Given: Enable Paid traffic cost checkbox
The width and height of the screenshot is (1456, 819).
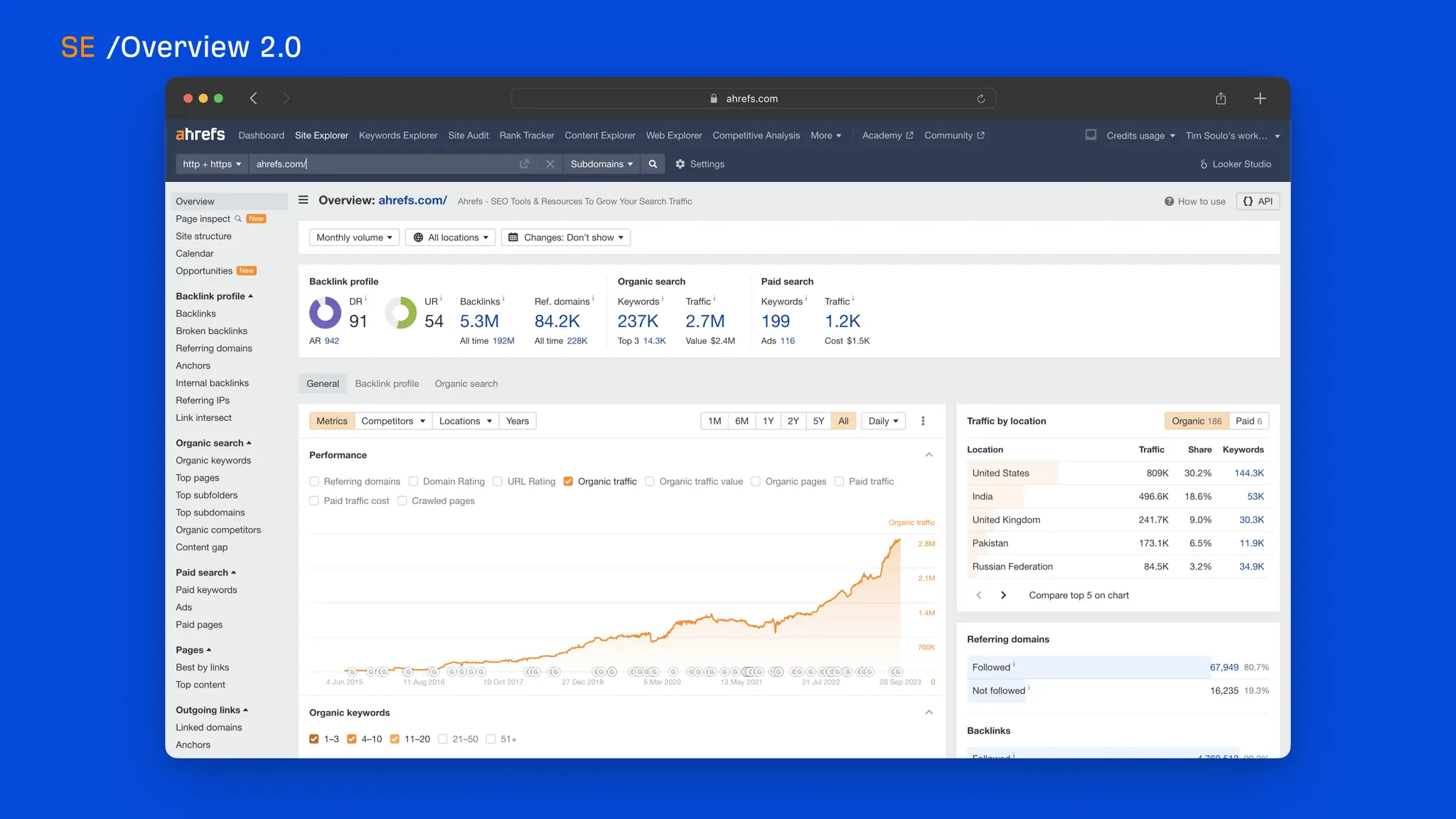Looking at the screenshot, I should (314, 500).
